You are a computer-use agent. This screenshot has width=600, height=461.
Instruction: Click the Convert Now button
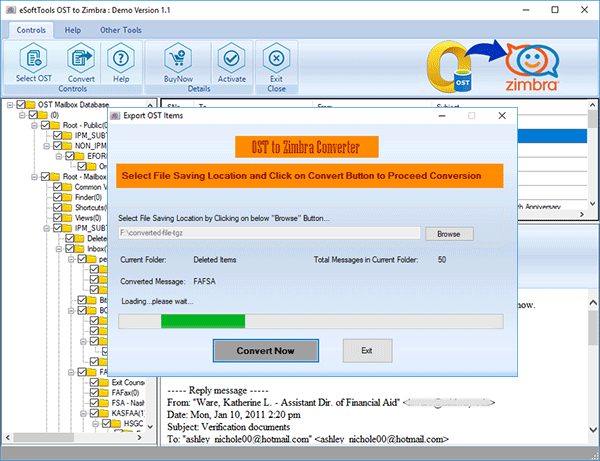(266, 350)
